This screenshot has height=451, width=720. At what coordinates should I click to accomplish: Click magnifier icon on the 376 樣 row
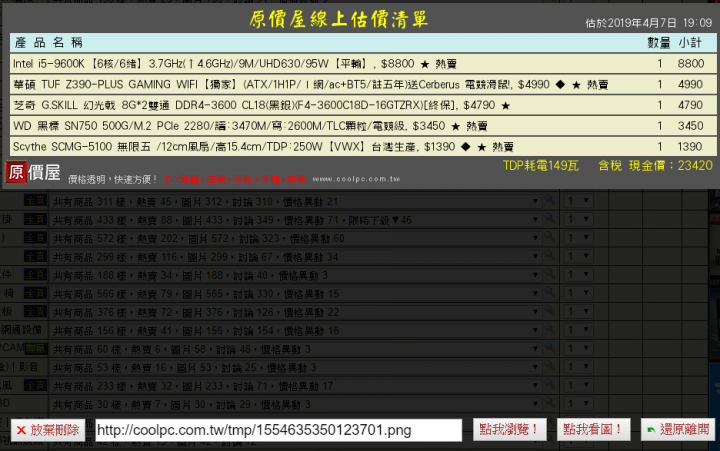pyautogui.click(x=549, y=310)
